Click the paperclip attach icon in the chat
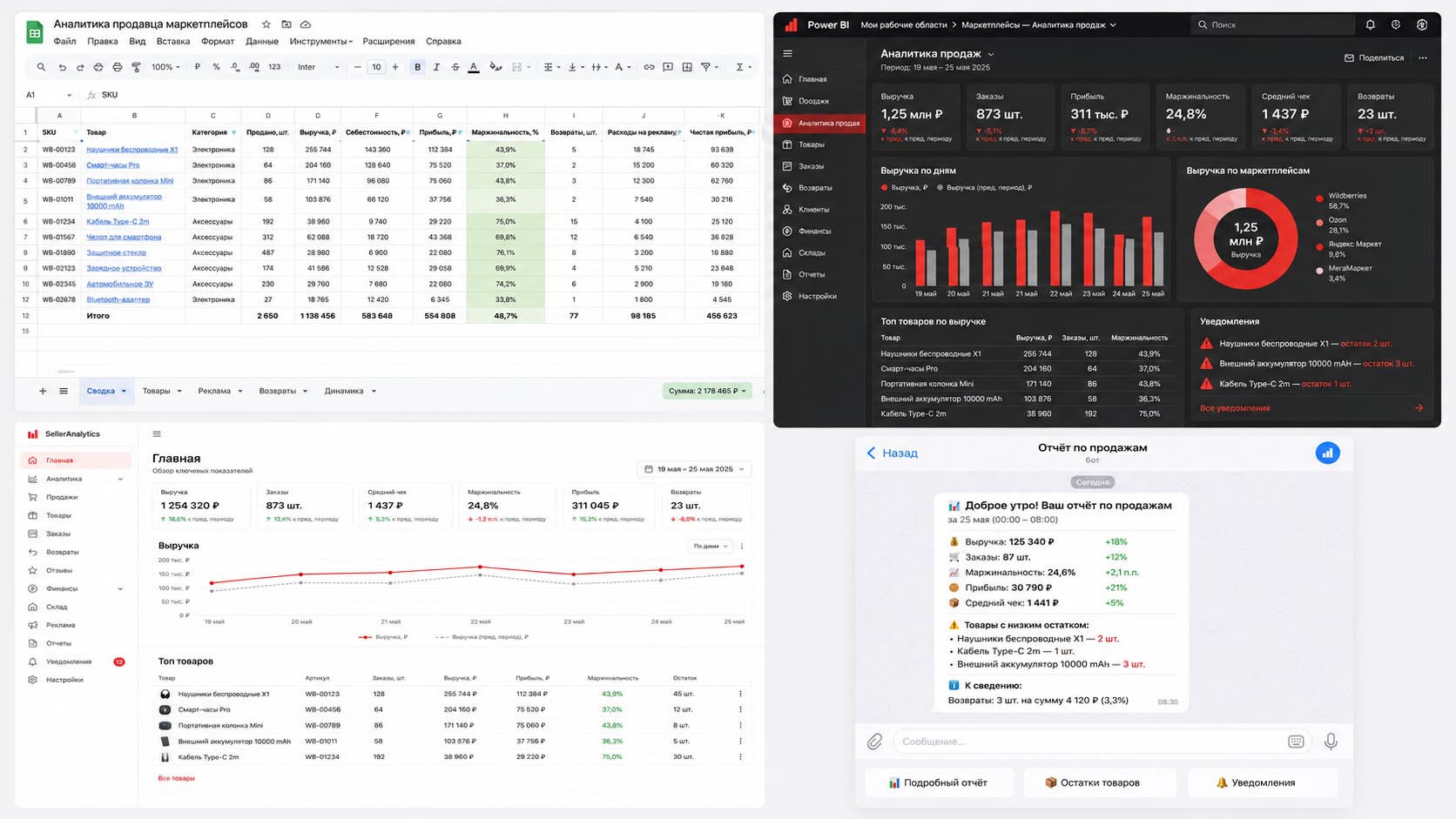The image size is (1456, 819). (x=874, y=742)
